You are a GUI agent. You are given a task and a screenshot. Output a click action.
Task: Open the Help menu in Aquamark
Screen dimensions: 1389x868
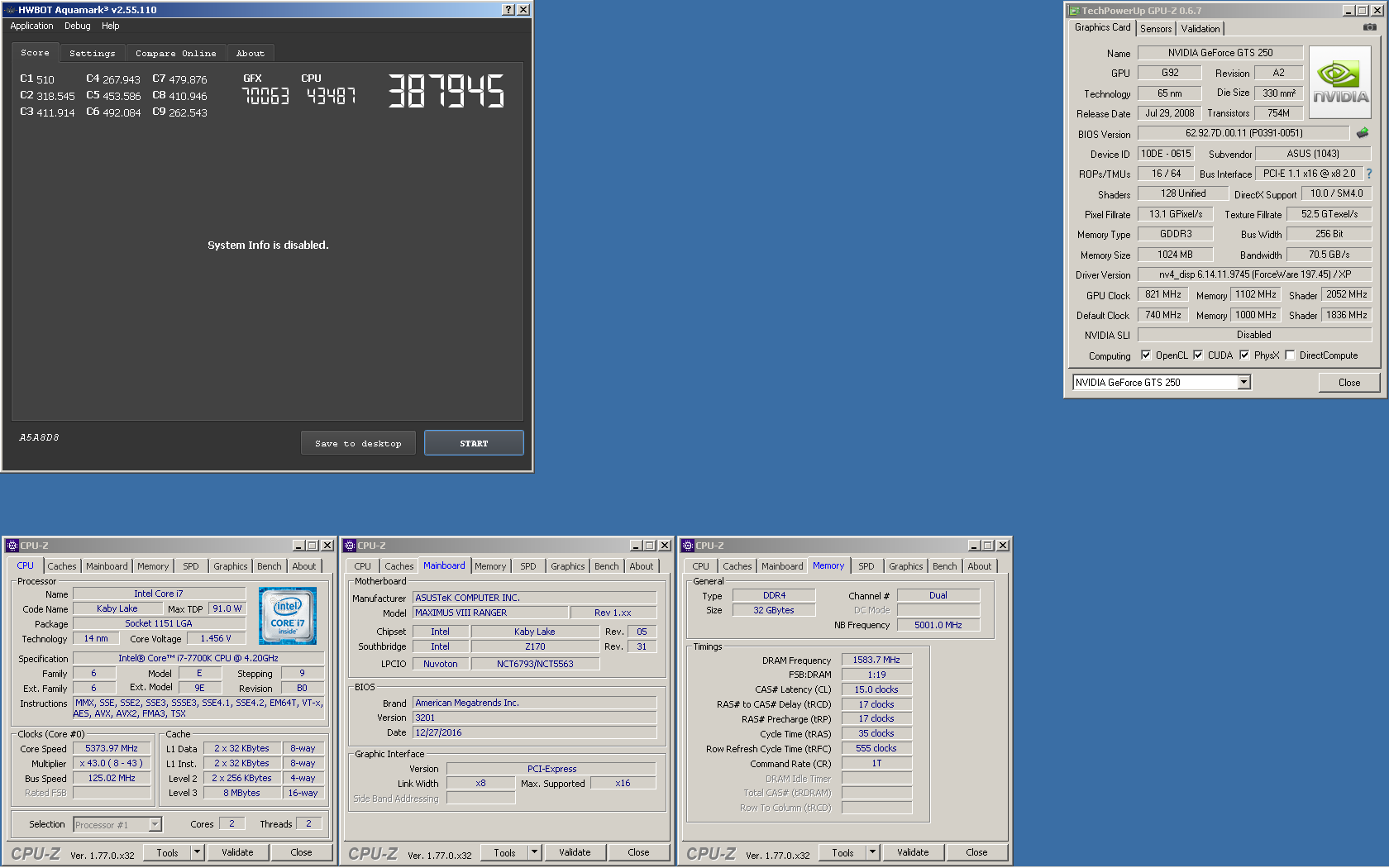click(x=111, y=26)
